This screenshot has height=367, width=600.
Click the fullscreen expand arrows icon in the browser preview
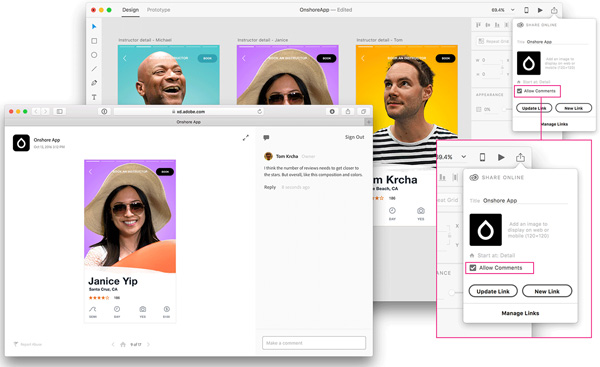coord(246,138)
